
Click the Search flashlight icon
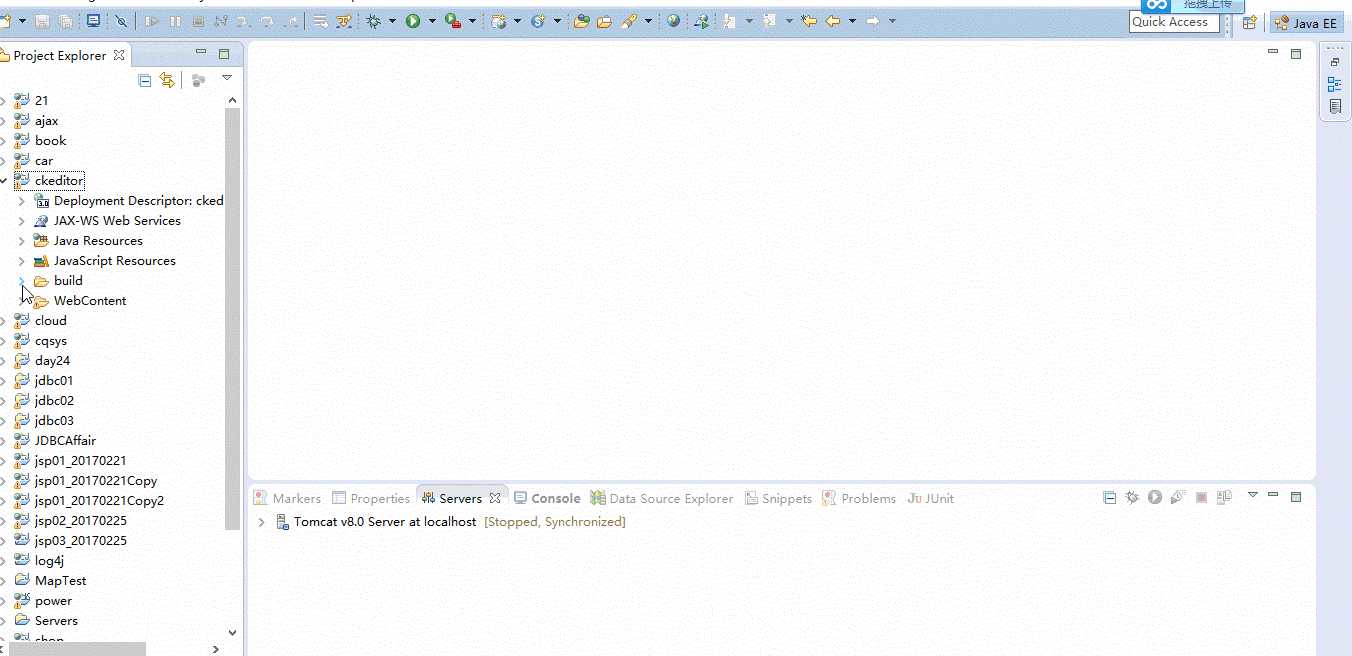tap(629, 21)
